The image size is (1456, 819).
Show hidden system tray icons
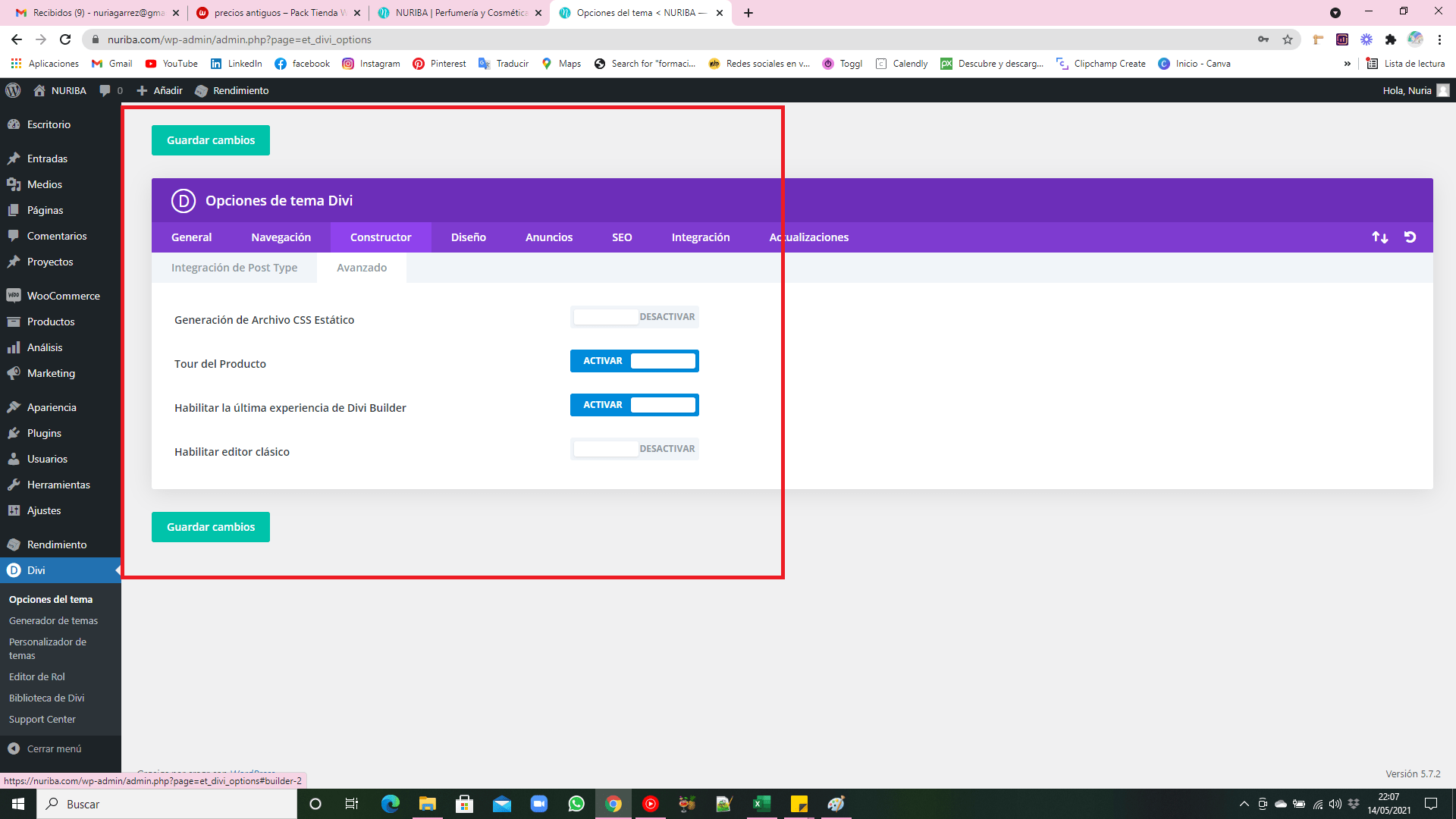(x=1244, y=804)
